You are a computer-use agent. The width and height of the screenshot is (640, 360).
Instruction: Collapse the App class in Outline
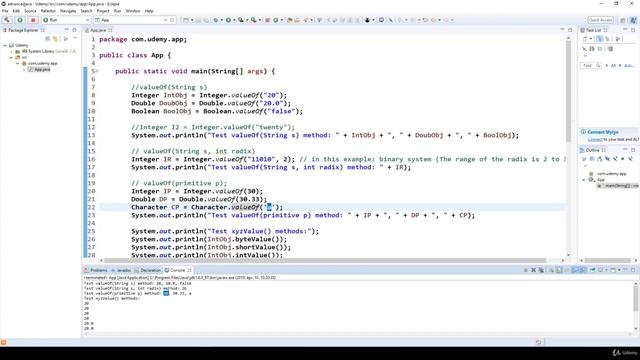[x=584, y=180]
